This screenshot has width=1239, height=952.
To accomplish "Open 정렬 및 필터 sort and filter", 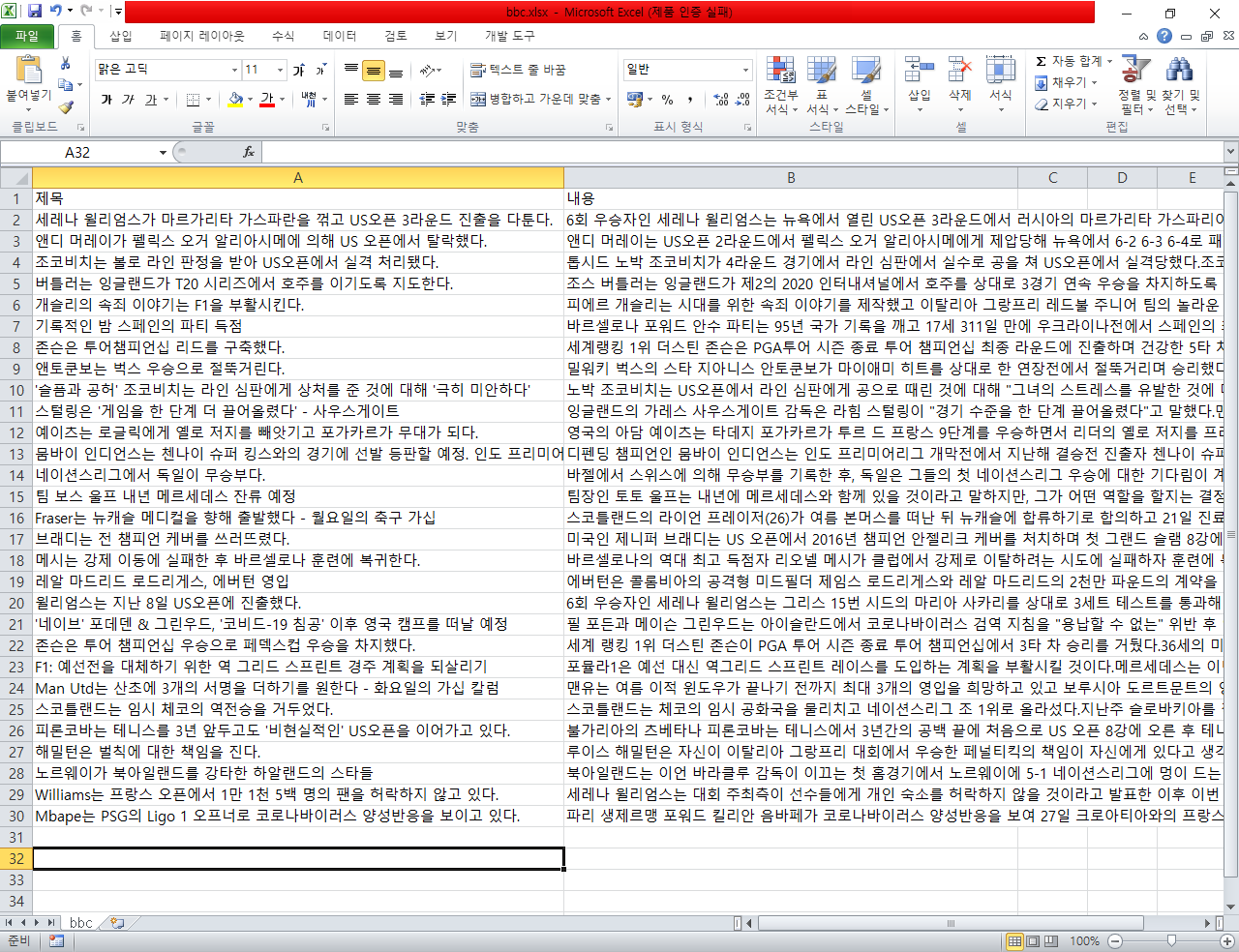I will coord(1136,85).
